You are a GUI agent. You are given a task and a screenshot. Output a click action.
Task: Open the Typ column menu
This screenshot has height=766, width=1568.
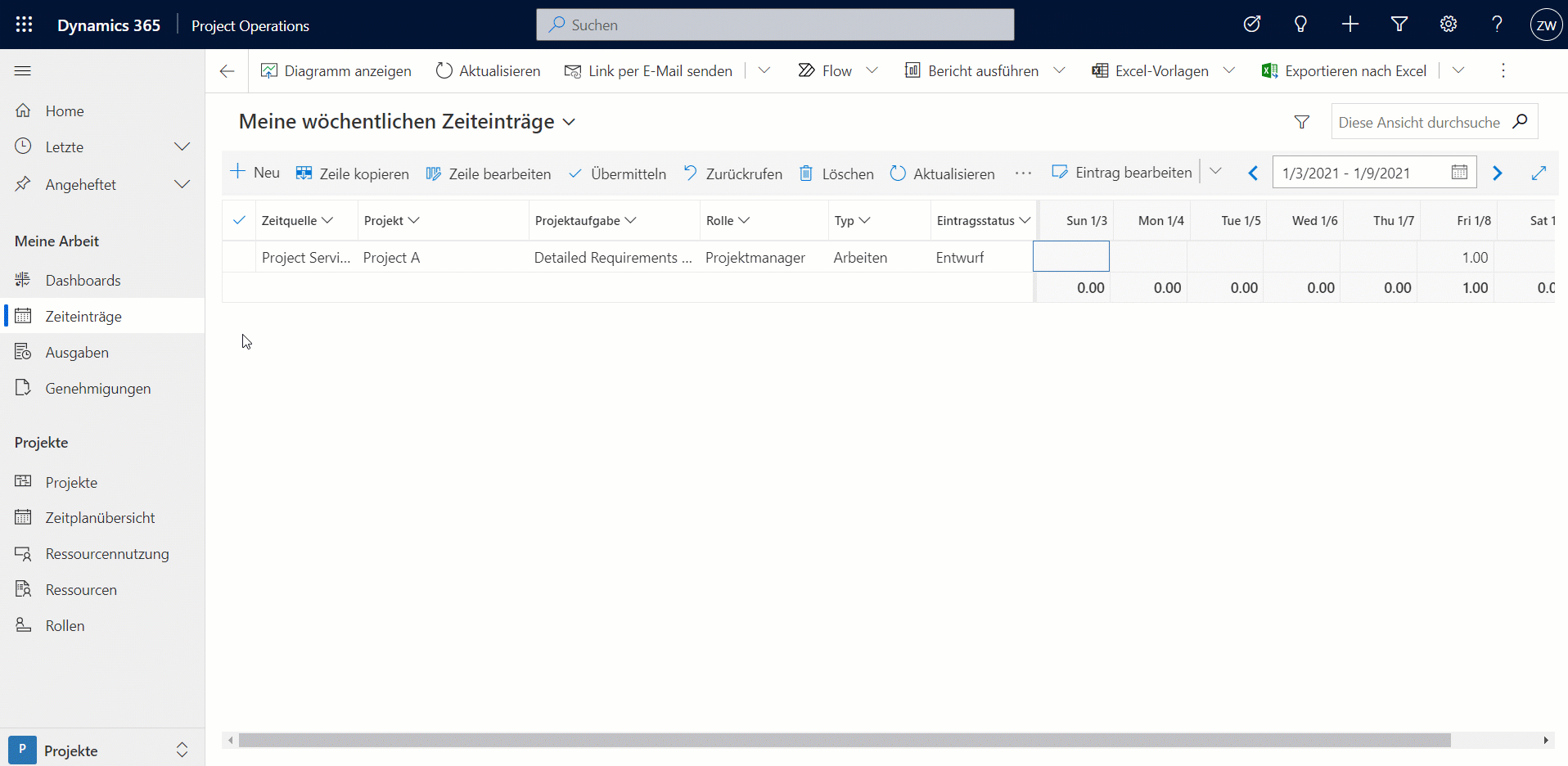pyautogui.click(x=852, y=220)
